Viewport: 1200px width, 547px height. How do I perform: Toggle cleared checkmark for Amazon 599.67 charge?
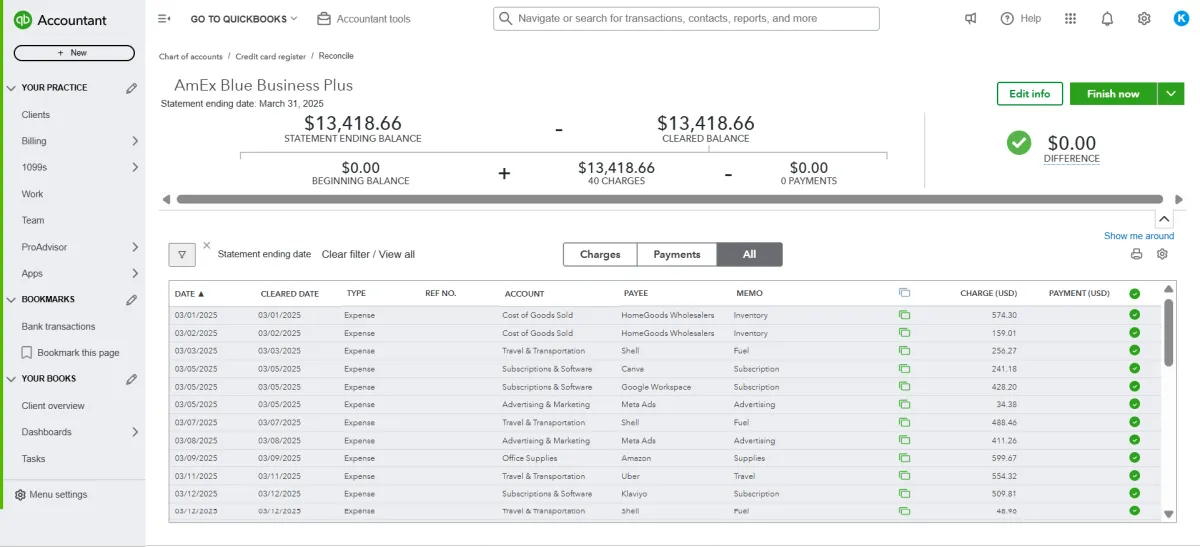point(1134,458)
